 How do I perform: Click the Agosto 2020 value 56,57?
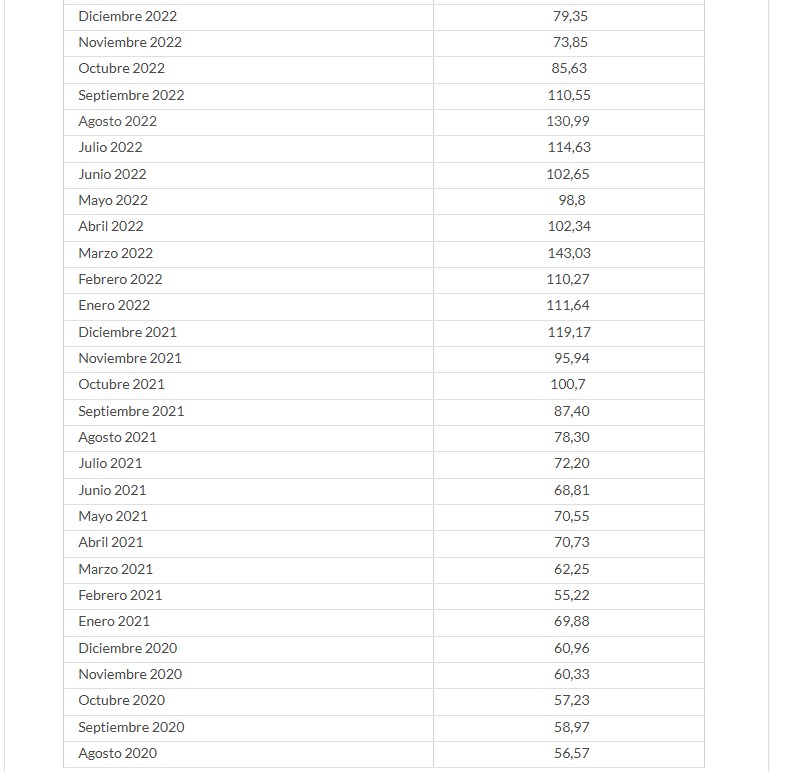click(x=572, y=753)
